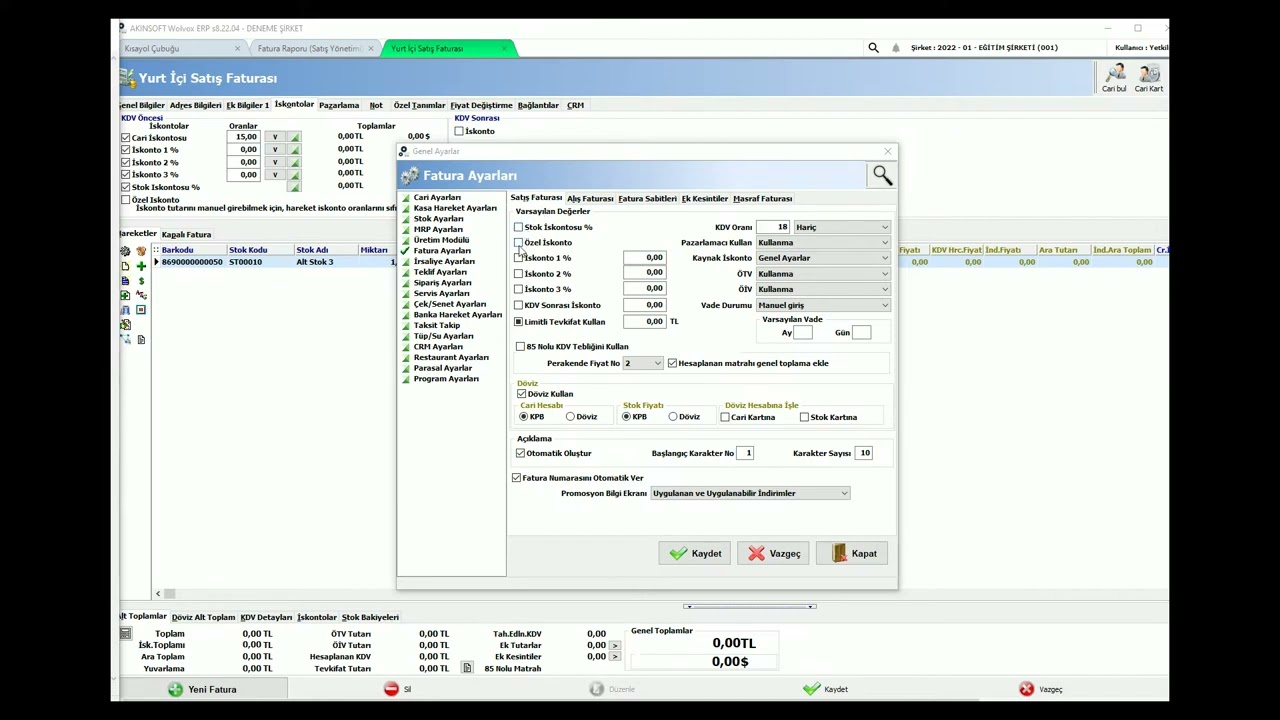Click arrow button beside Ek Tutarlar value
The height and width of the screenshot is (720, 1280).
[x=615, y=645]
